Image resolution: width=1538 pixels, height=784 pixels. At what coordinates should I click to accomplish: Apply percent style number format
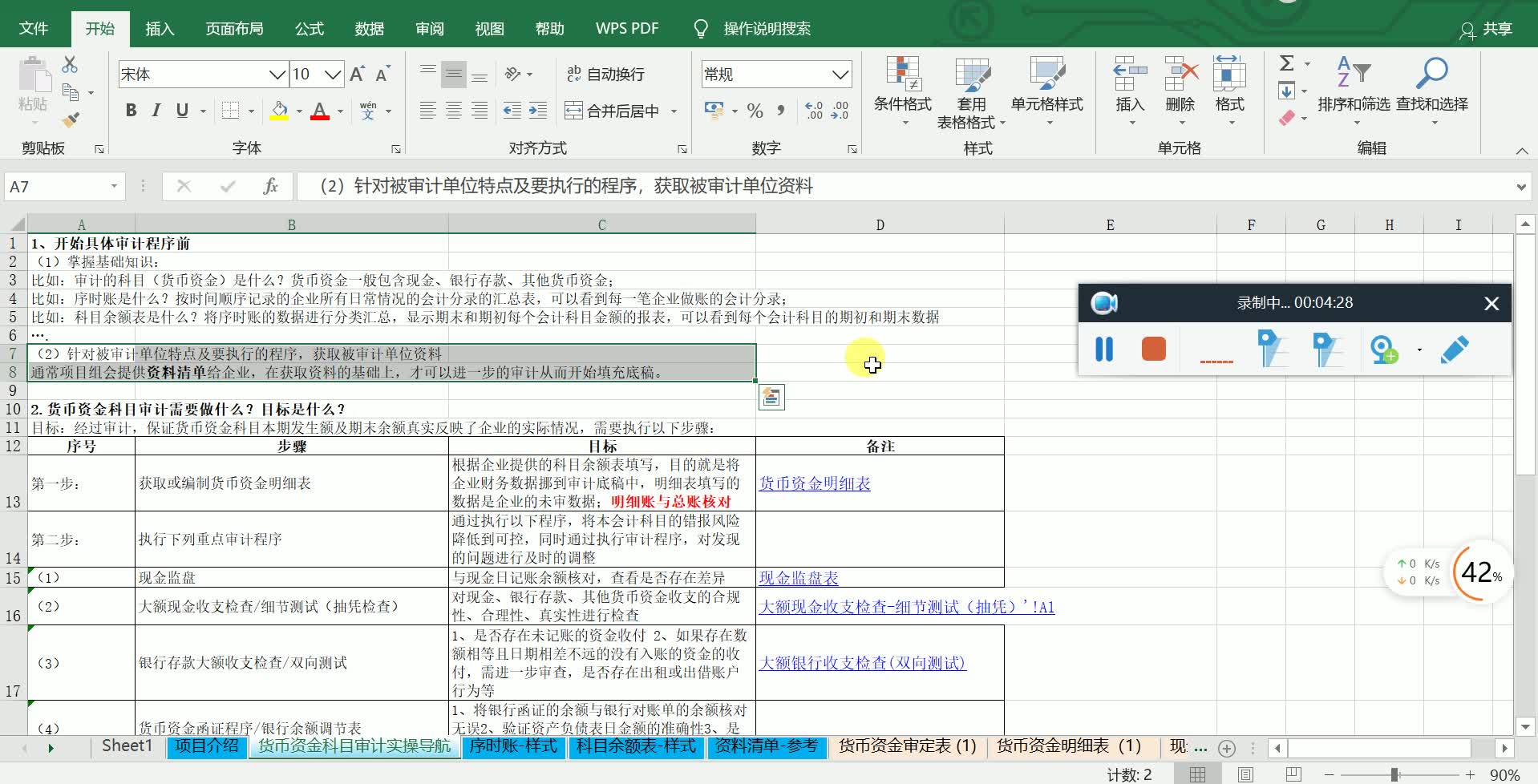coord(755,111)
